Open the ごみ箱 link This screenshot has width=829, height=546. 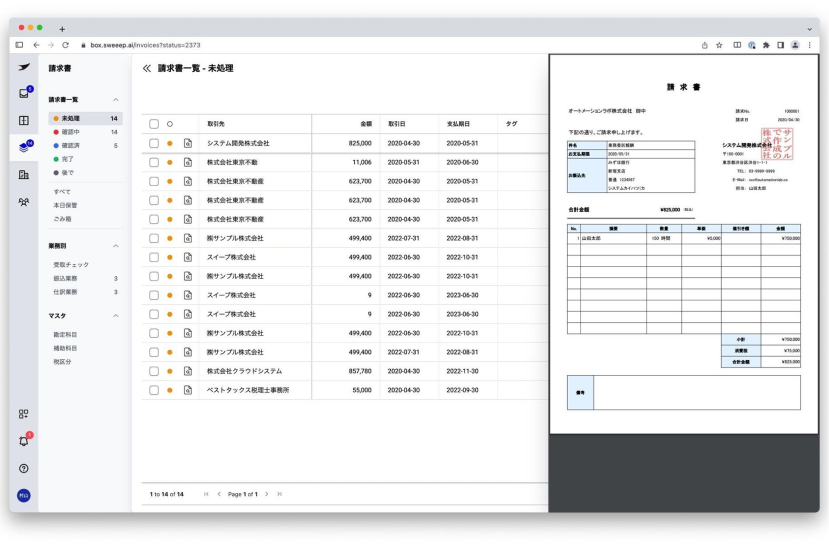pos(63,218)
